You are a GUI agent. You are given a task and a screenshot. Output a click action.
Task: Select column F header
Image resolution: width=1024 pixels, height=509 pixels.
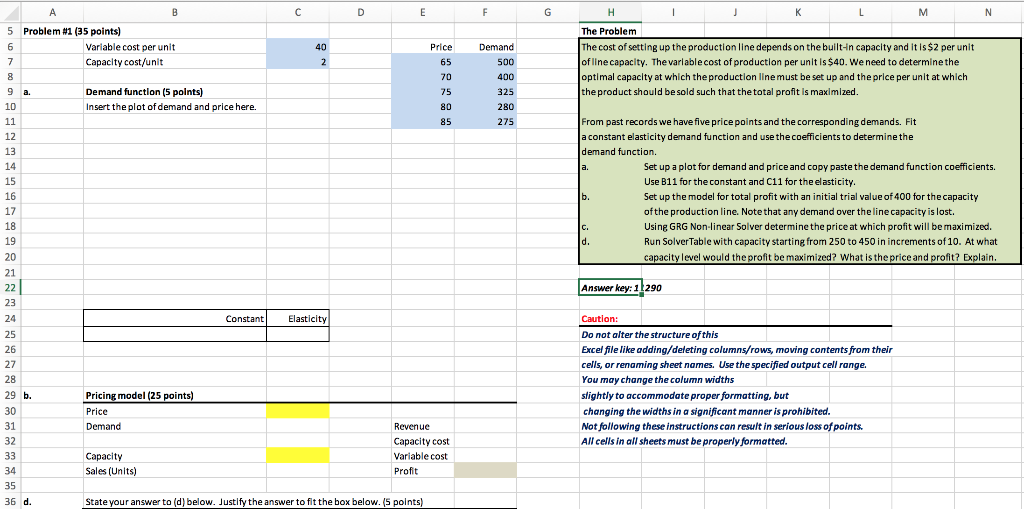[485, 10]
